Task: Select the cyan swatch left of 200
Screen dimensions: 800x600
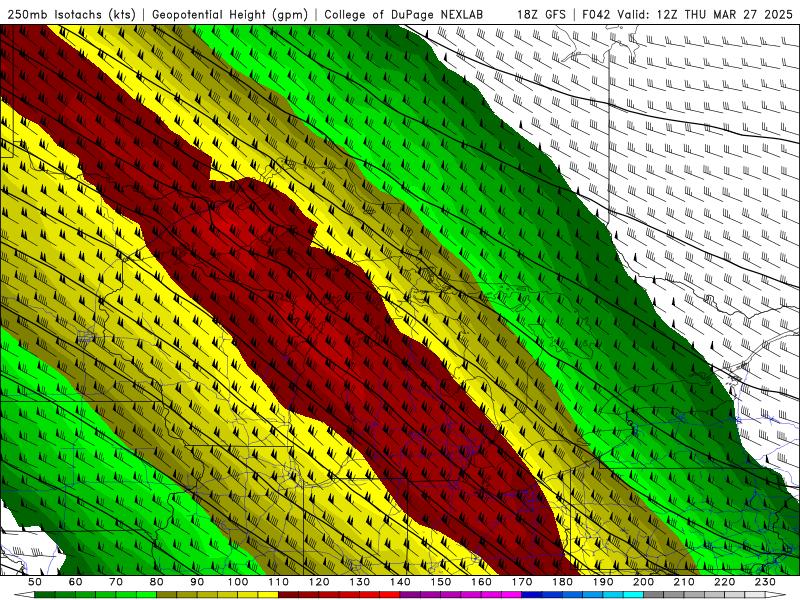Action: pyautogui.click(x=633, y=594)
